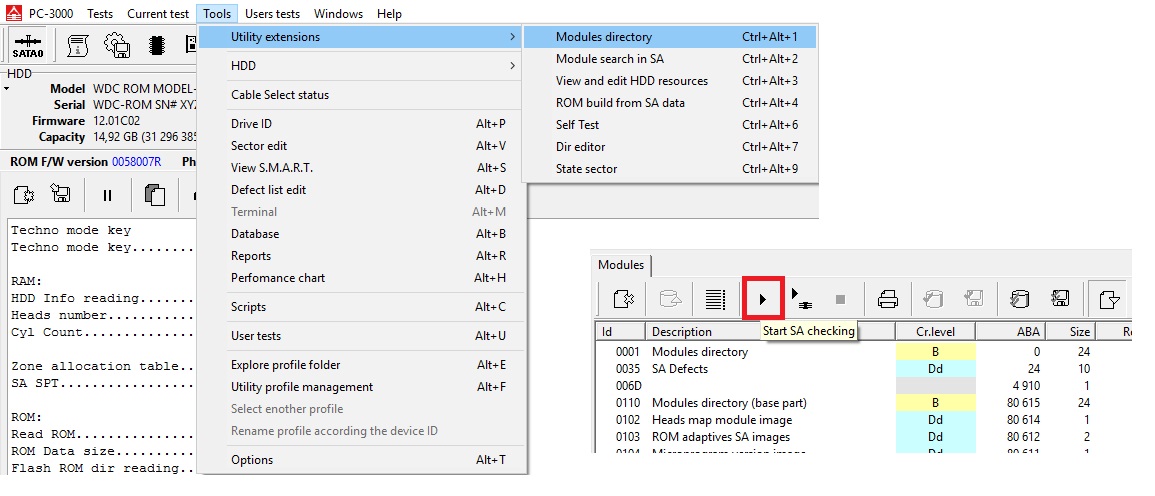Open the Help menu
The width and height of the screenshot is (1155, 496).
(389, 13)
